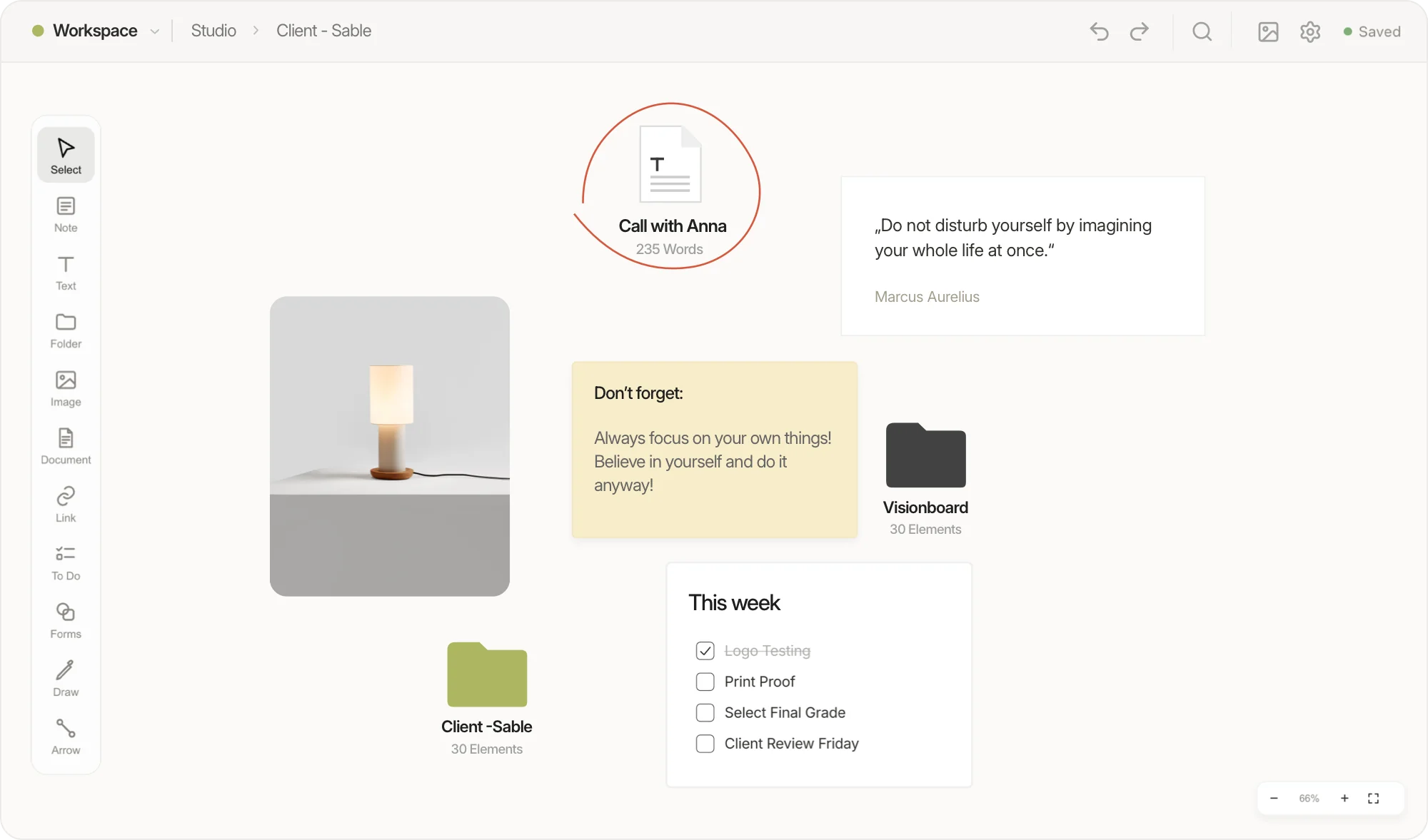Click the Visionboard folder name

coord(925,507)
